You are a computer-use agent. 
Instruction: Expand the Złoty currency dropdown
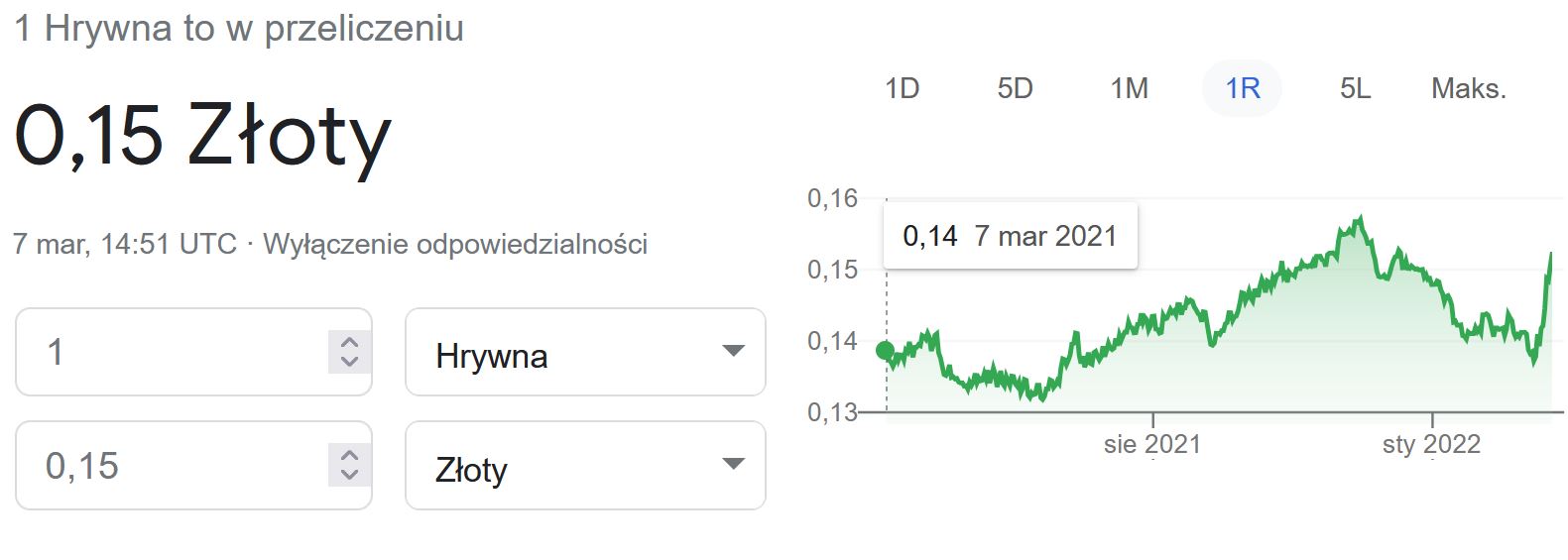click(x=585, y=466)
